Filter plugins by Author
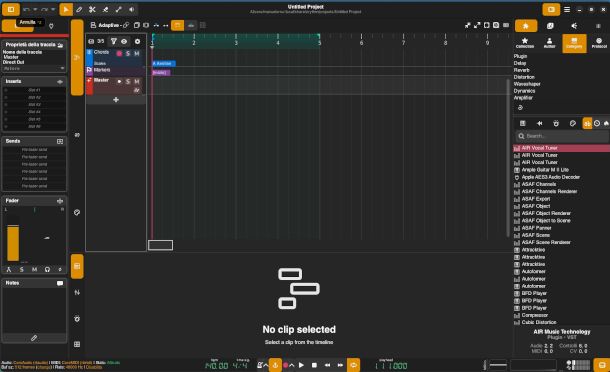Image resolution: width=610 pixels, height=372 pixels. [549, 43]
